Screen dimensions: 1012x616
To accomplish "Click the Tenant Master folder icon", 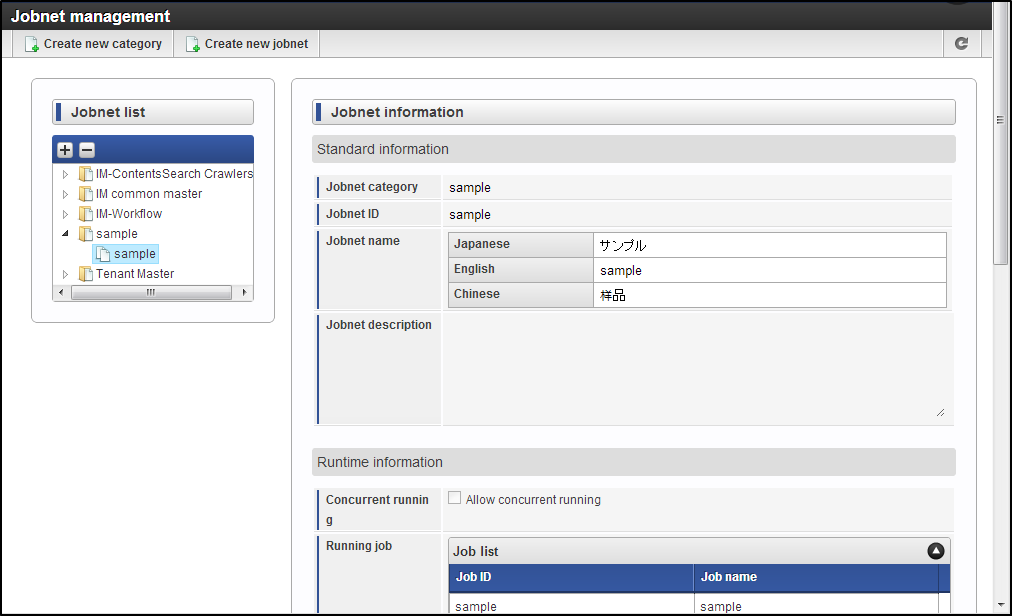I will (86, 274).
